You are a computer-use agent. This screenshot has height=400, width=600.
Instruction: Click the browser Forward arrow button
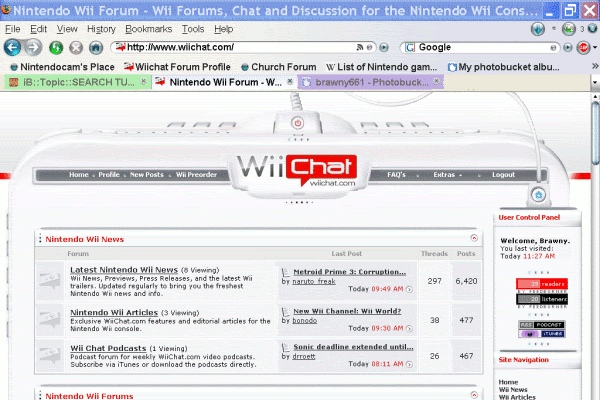click(x=33, y=48)
